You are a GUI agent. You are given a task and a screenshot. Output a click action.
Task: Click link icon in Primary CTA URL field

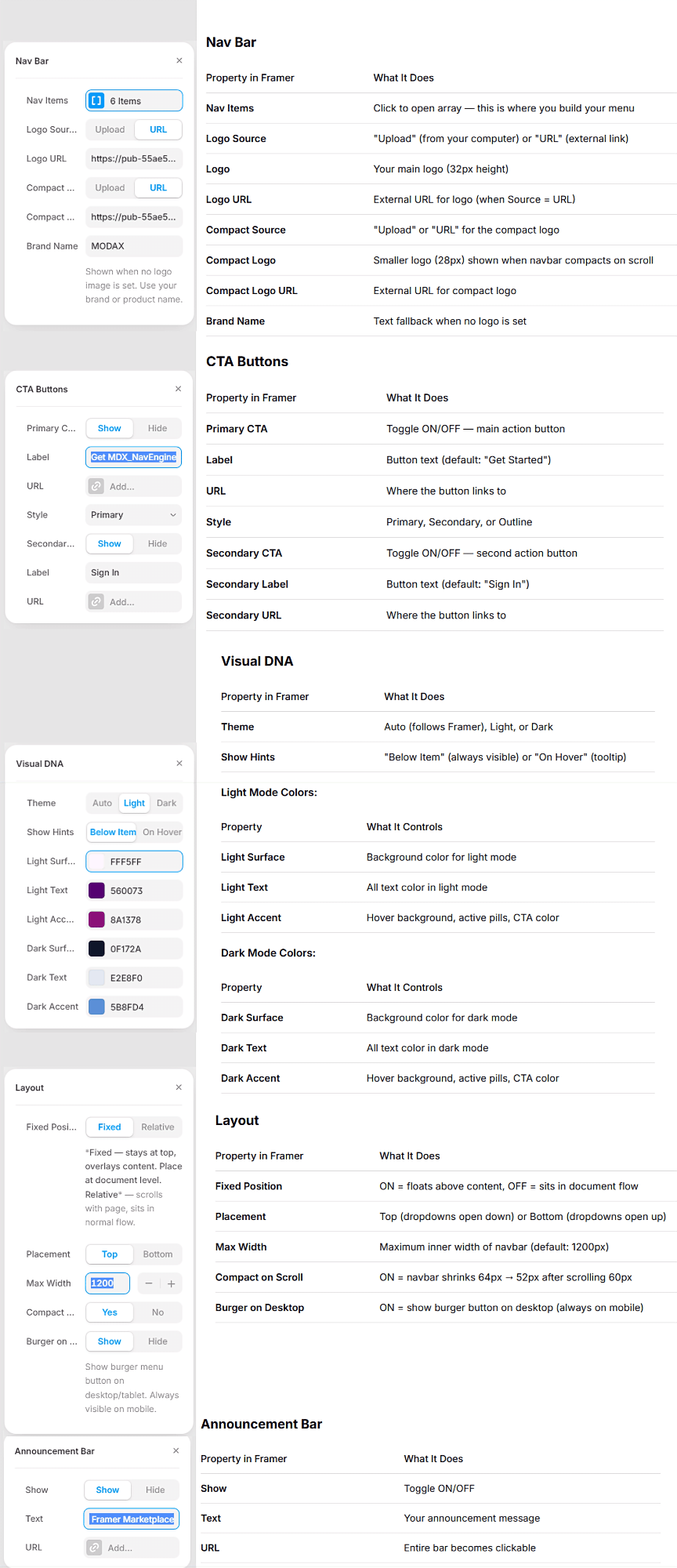(96, 486)
